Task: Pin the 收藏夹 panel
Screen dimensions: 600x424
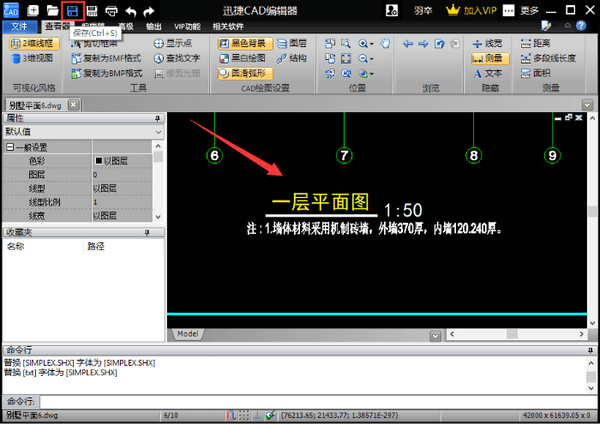Action: 147,233
